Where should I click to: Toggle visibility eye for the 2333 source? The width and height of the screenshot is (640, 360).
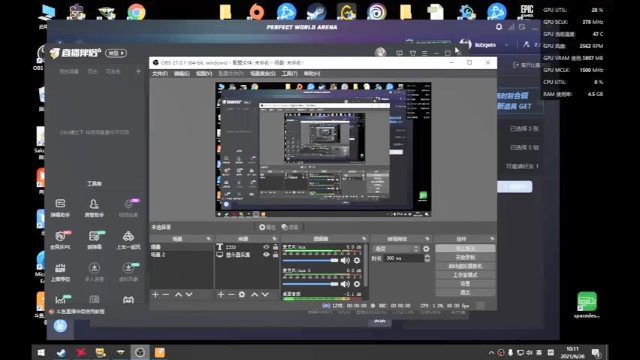[266, 247]
